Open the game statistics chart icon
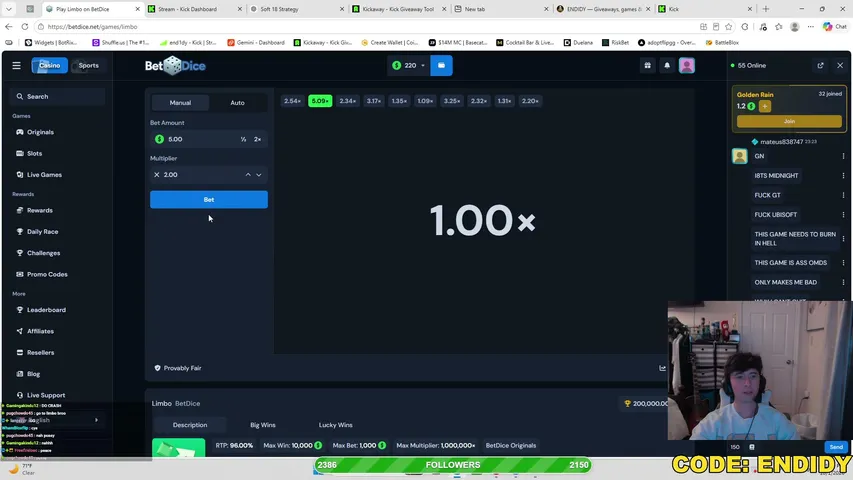The image size is (853, 480). click(x=662, y=368)
